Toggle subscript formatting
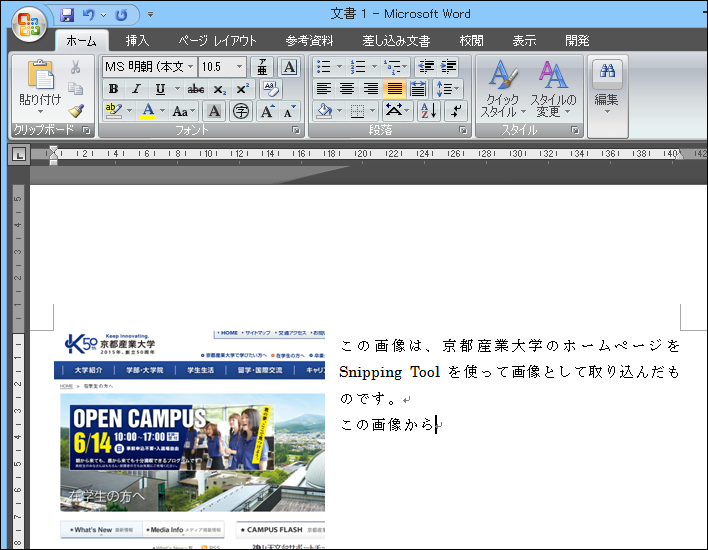Image resolution: width=708 pixels, height=550 pixels. pos(219,89)
